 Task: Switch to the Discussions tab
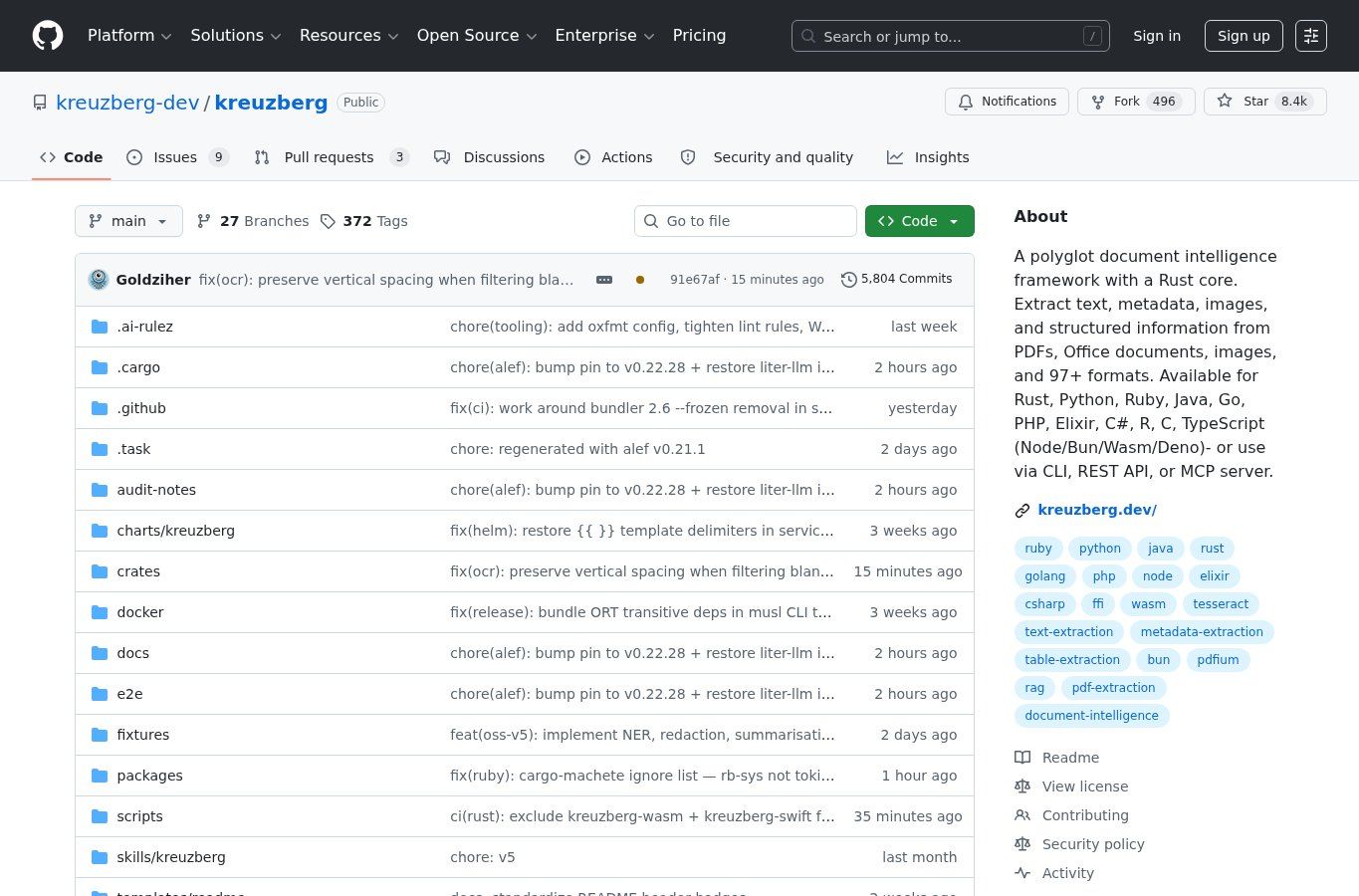click(x=490, y=157)
